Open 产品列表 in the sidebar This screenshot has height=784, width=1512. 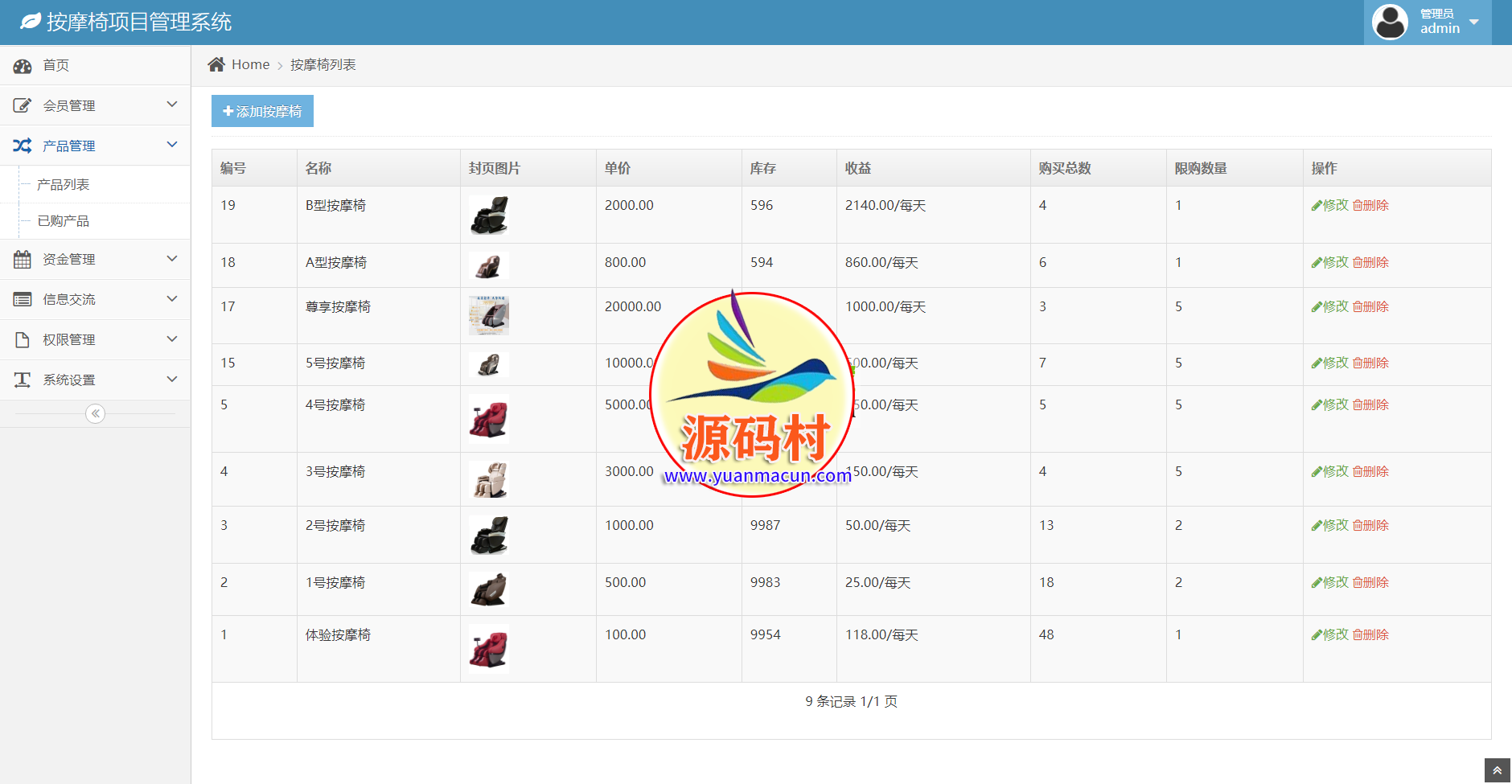pyautogui.click(x=64, y=185)
